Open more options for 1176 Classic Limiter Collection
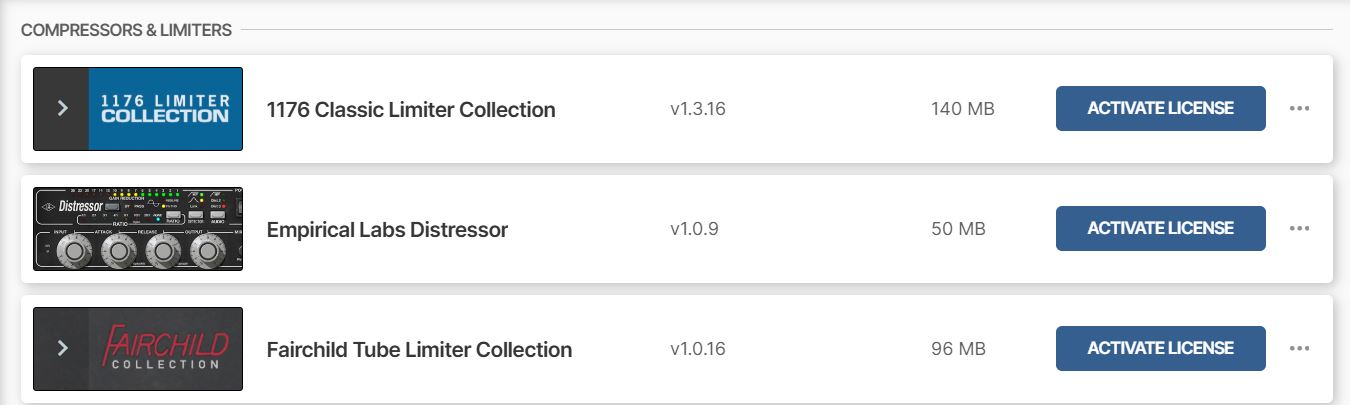The image size is (1350, 405). pyautogui.click(x=1299, y=108)
